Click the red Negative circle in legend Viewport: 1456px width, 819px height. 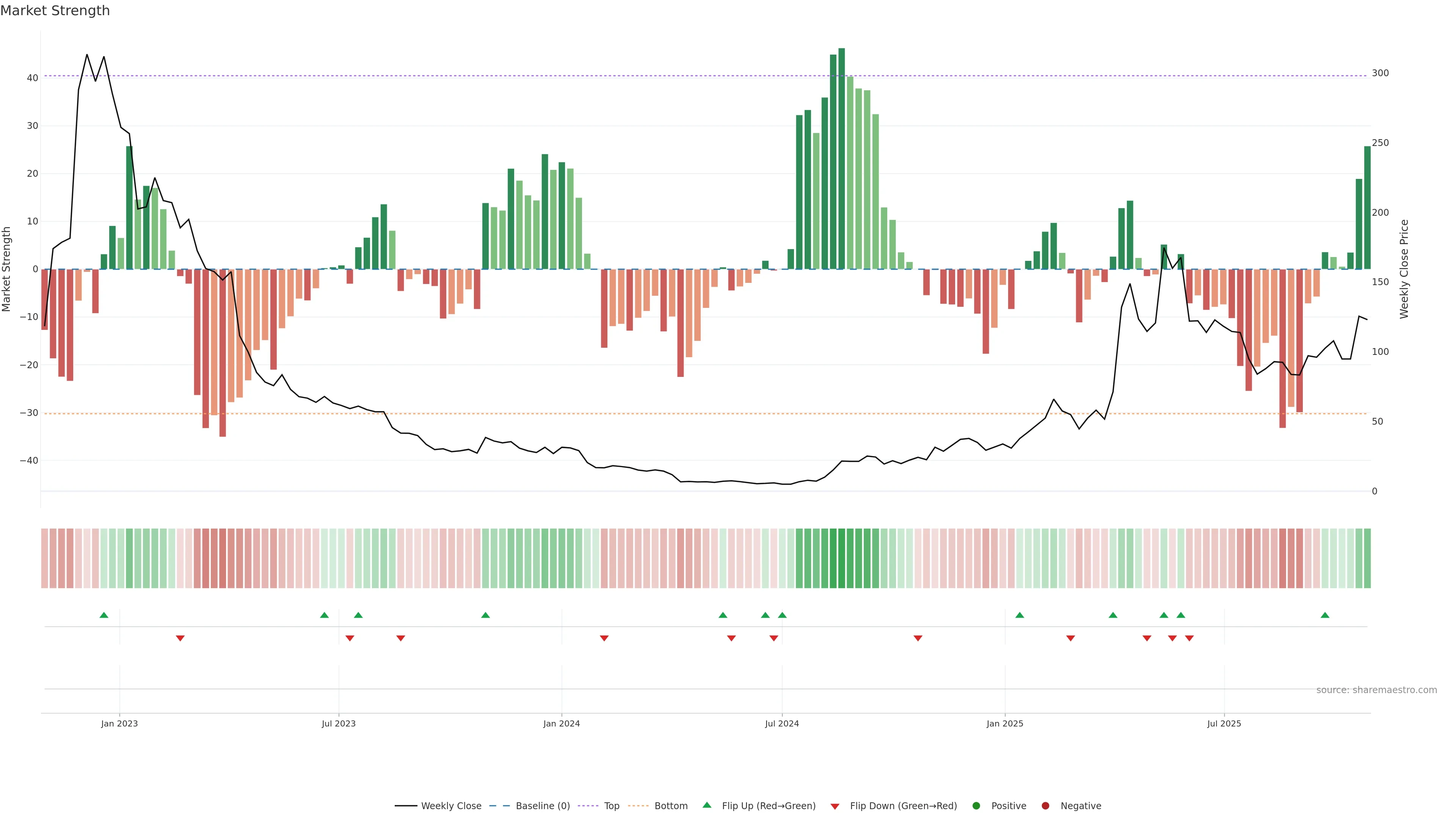(x=1045, y=806)
